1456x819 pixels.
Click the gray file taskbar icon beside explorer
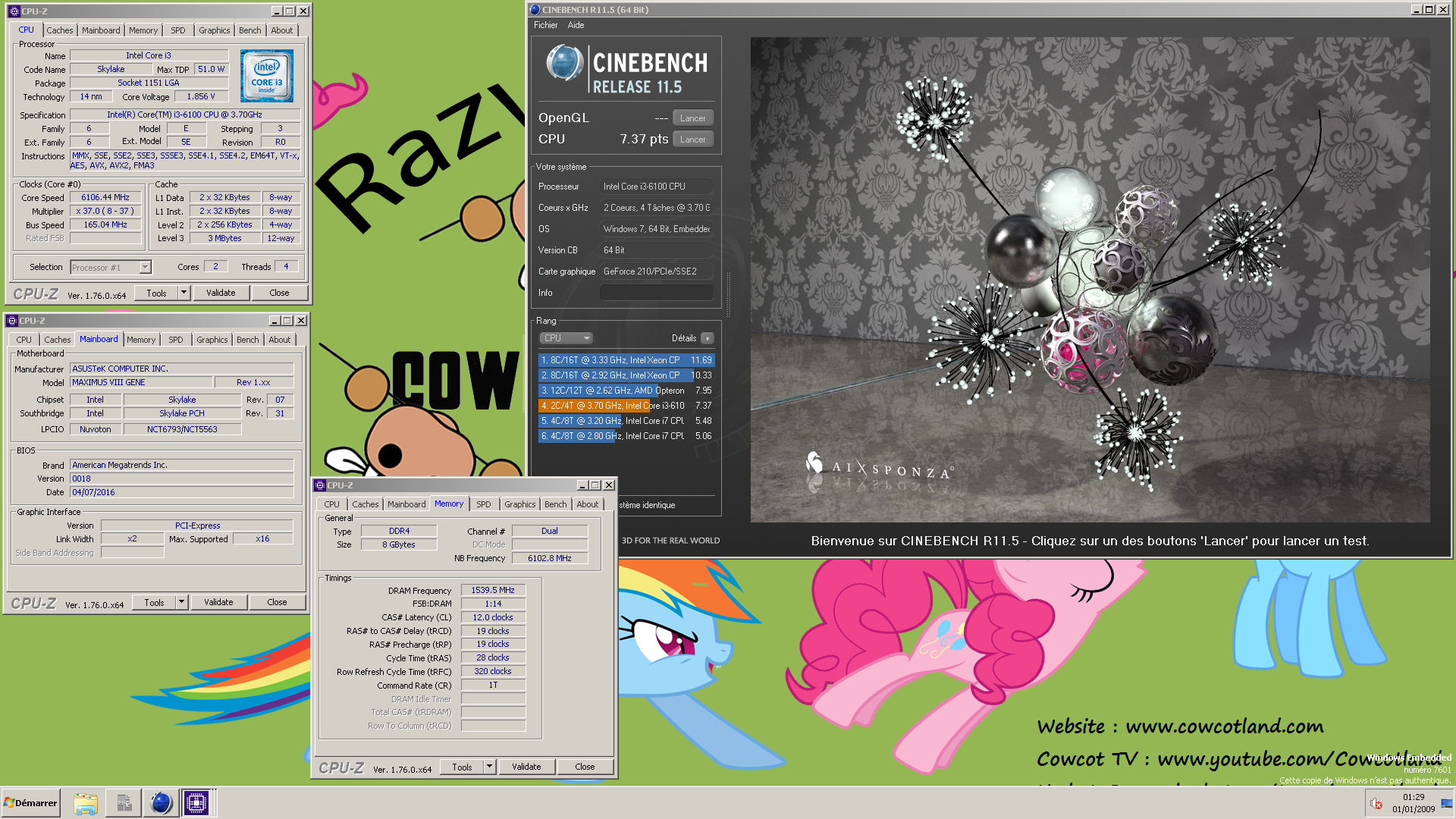click(x=124, y=803)
